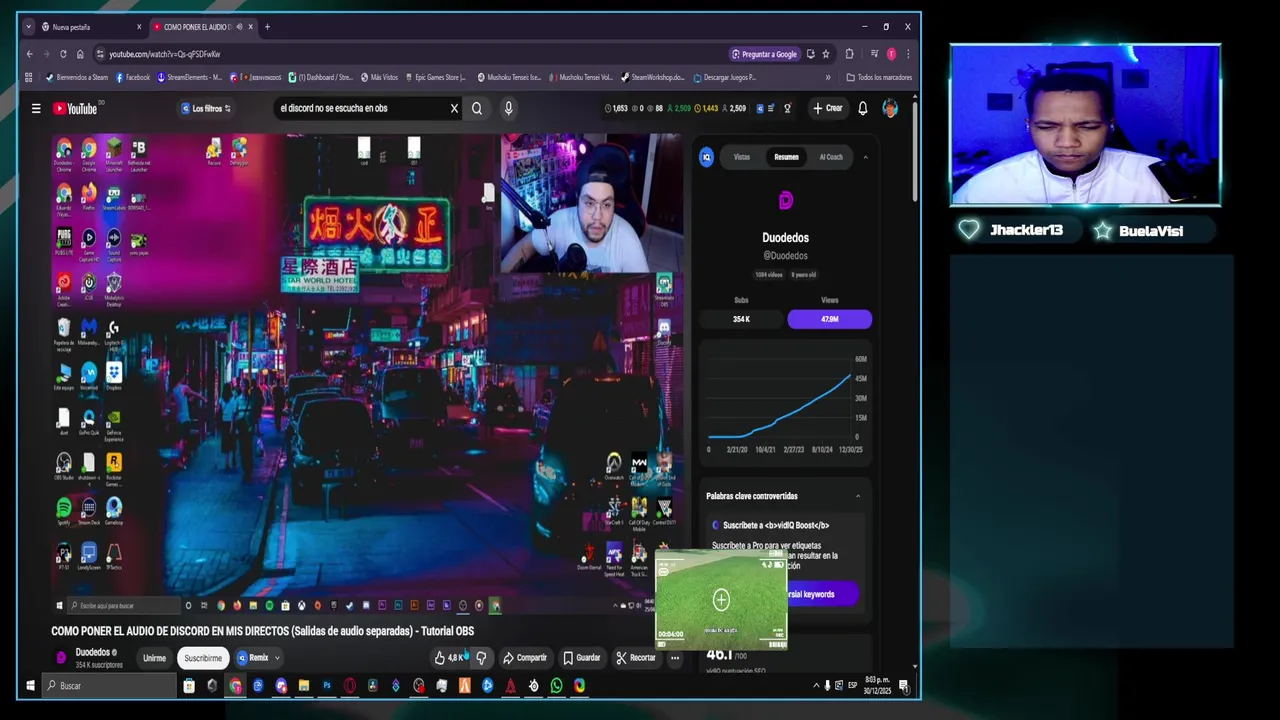Image resolution: width=1280 pixels, height=720 pixels.
Task: Collapse Palabras clave controvertidas section
Action: click(857, 496)
